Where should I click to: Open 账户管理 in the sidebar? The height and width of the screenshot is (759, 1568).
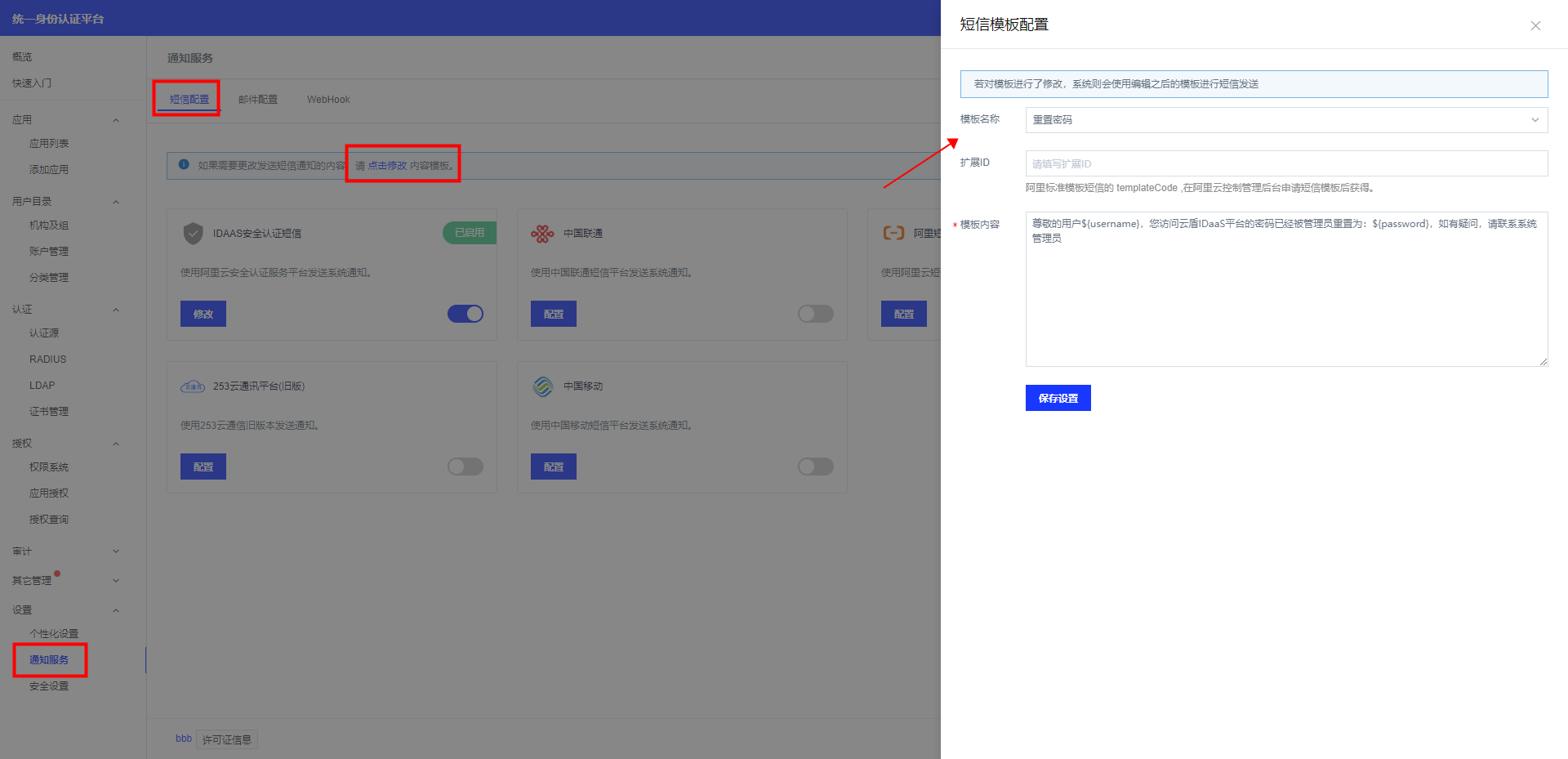click(49, 252)
